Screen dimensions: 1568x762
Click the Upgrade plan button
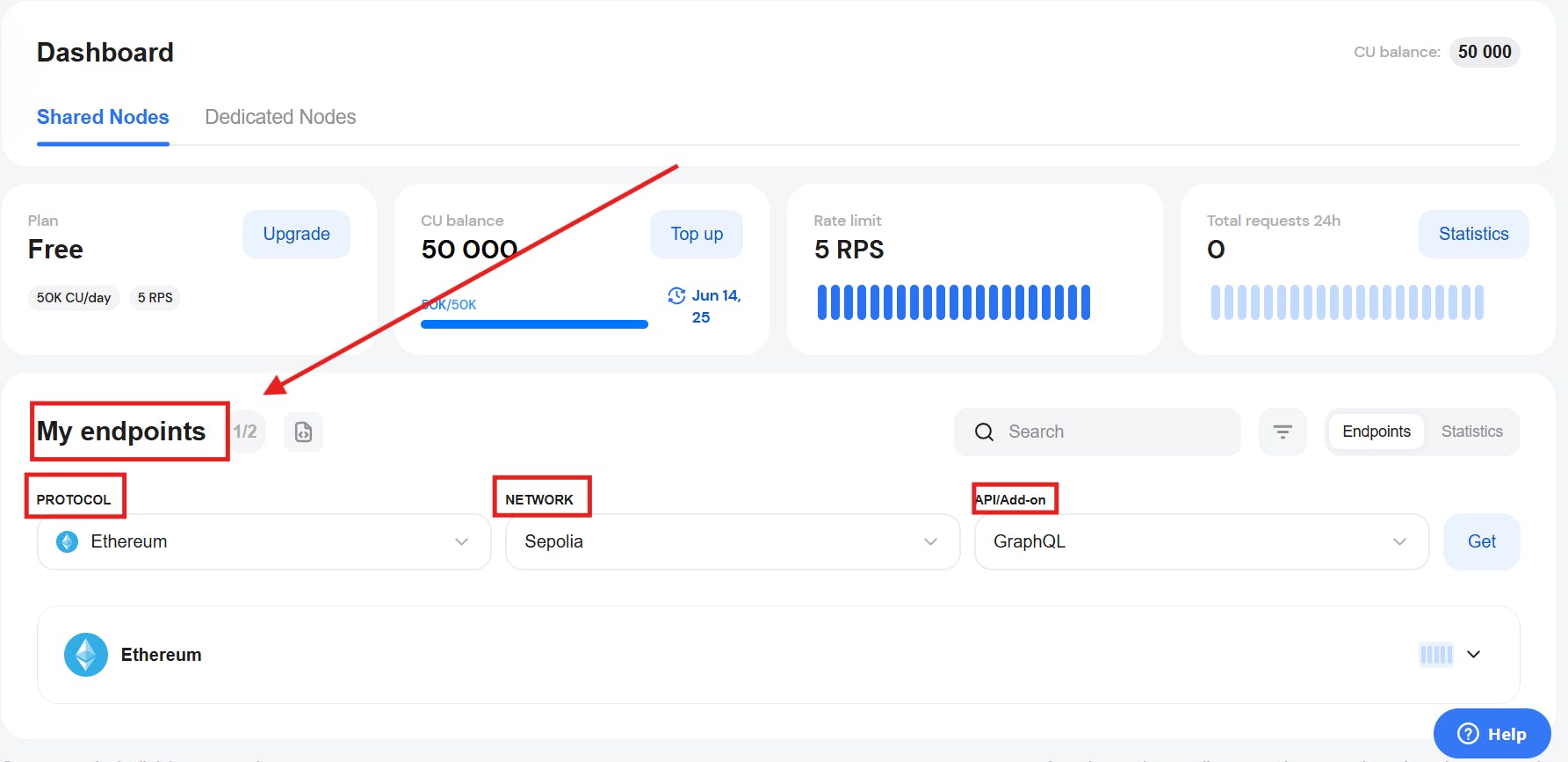point(296,234)
